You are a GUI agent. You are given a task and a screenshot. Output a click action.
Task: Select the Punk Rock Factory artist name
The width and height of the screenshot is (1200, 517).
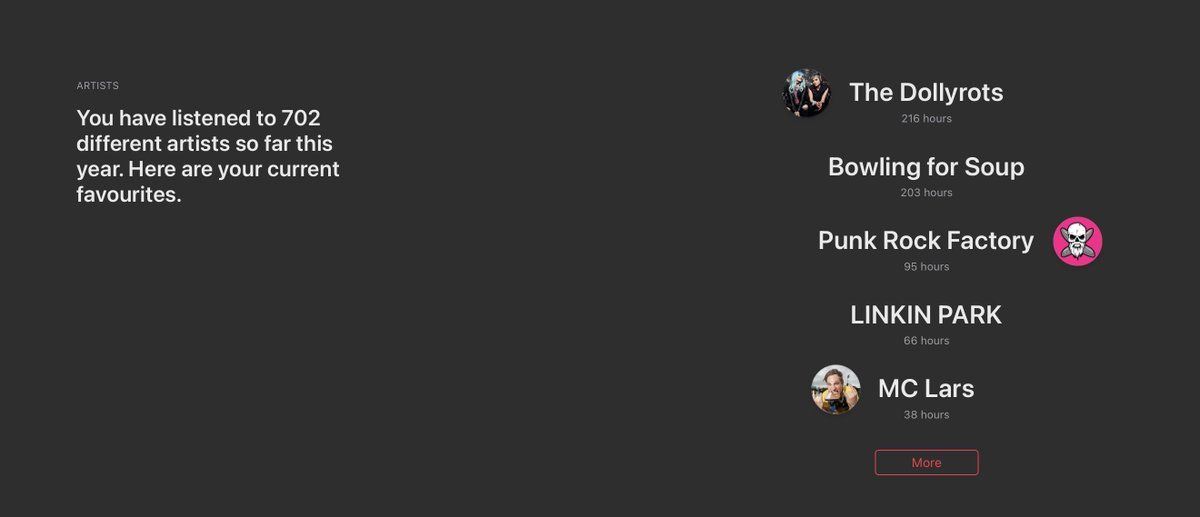coord(926,241)
